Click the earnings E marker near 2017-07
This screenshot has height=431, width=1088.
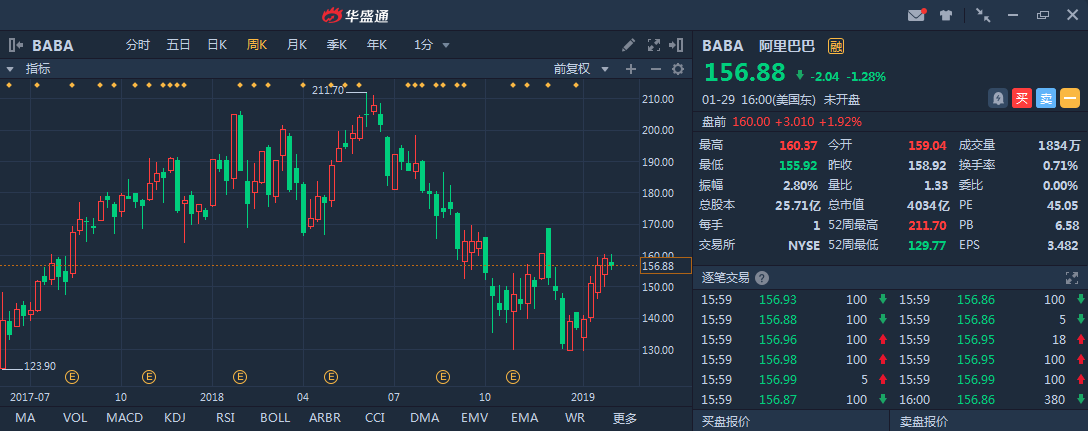pyautogui.click(x=72, y=377)
